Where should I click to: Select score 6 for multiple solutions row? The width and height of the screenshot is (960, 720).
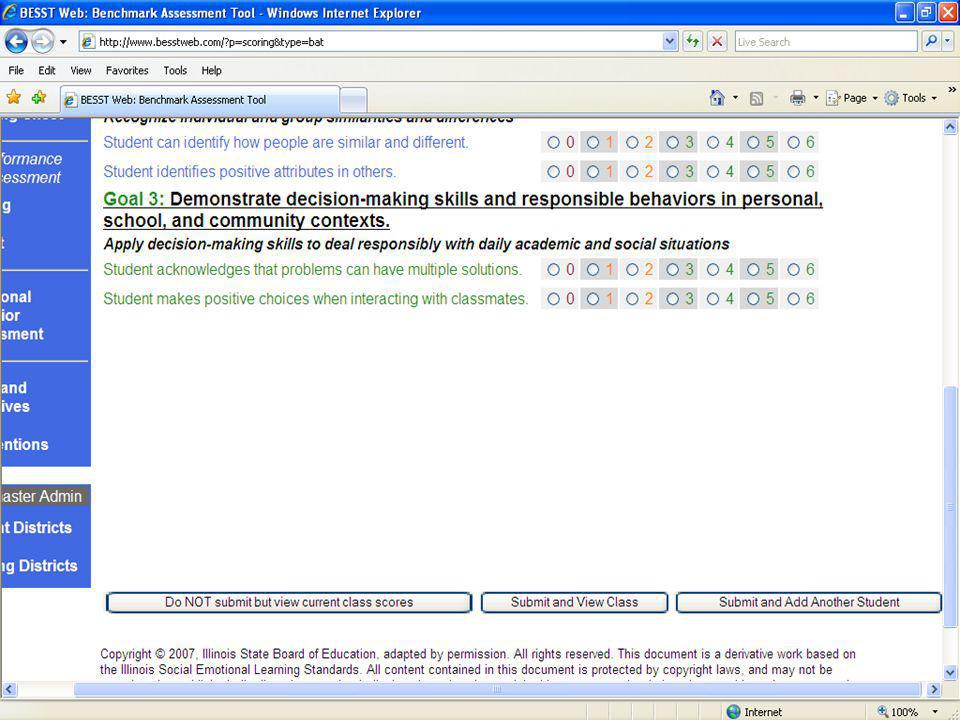point(793,269)
